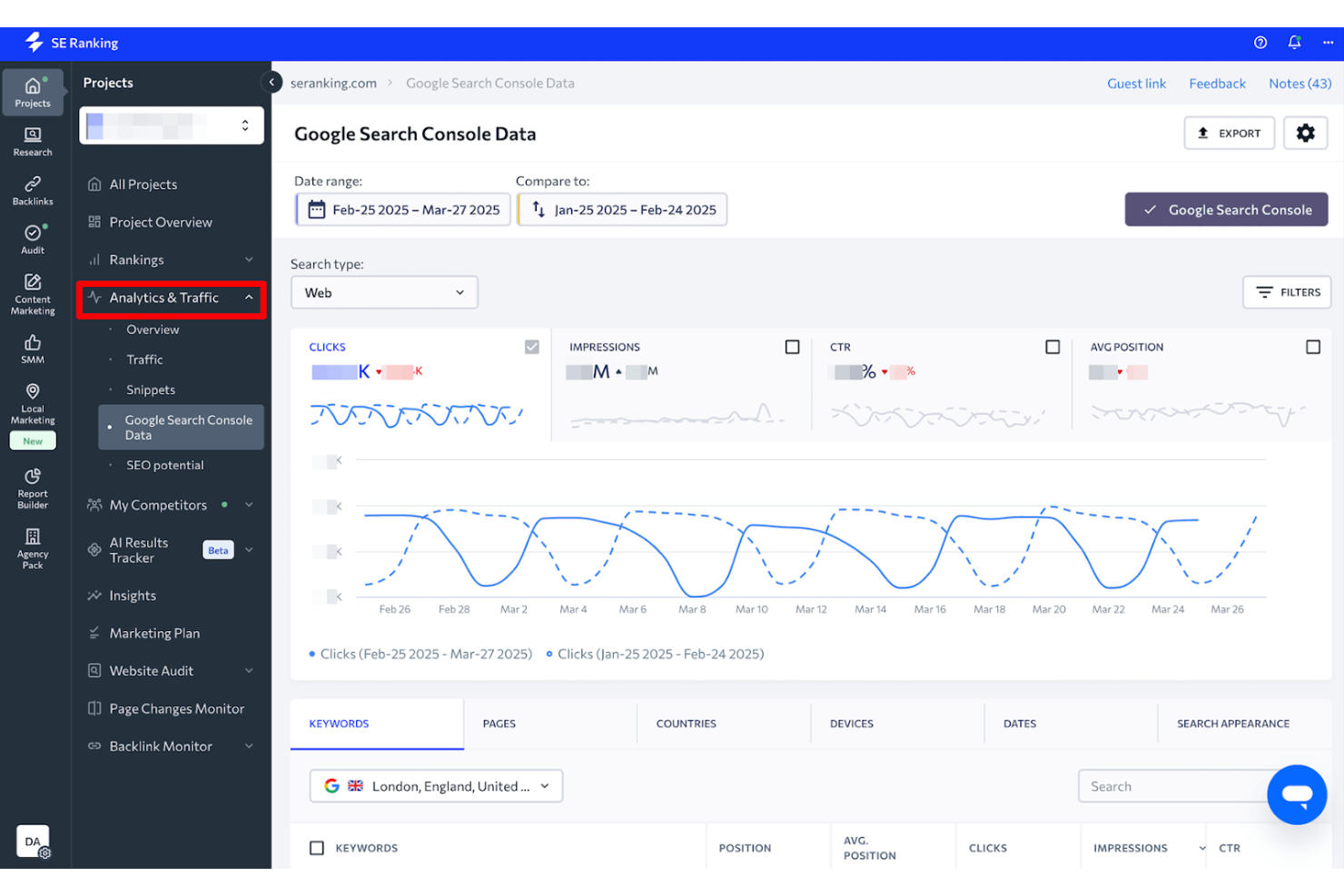
Task: Click the SE Ranking logo
Action: coord(72,43)
